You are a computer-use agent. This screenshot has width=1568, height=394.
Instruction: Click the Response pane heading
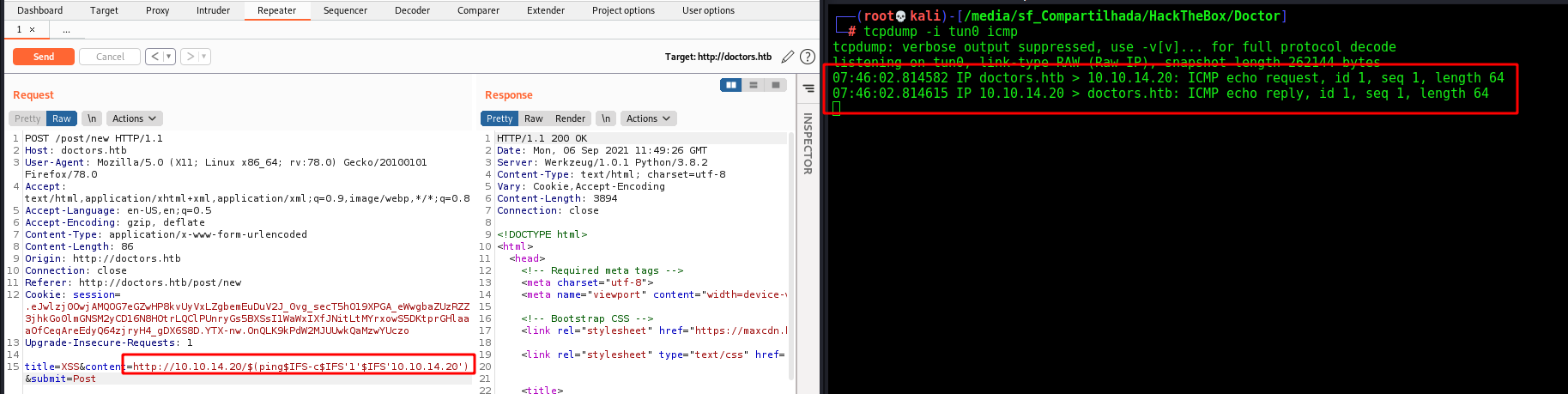pos(508,95)
